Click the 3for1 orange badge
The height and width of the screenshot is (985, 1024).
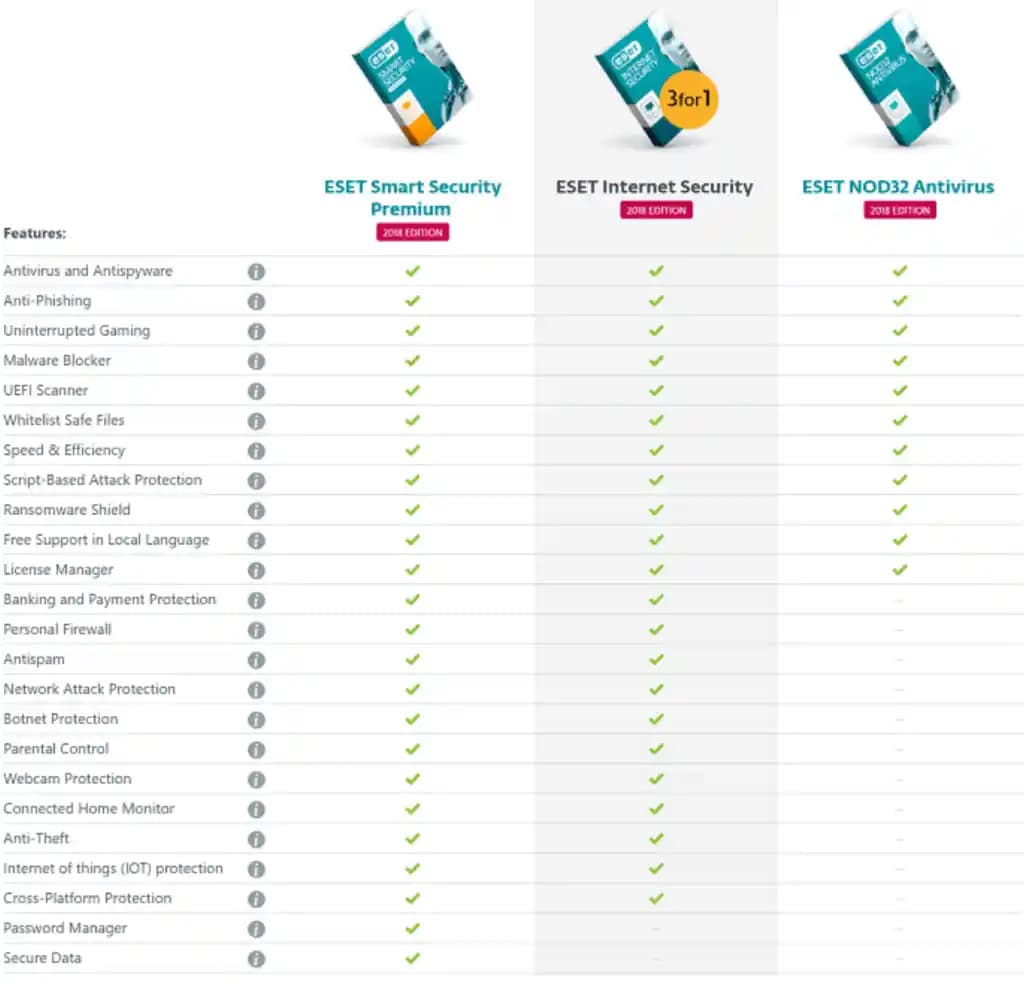(689, 100)
